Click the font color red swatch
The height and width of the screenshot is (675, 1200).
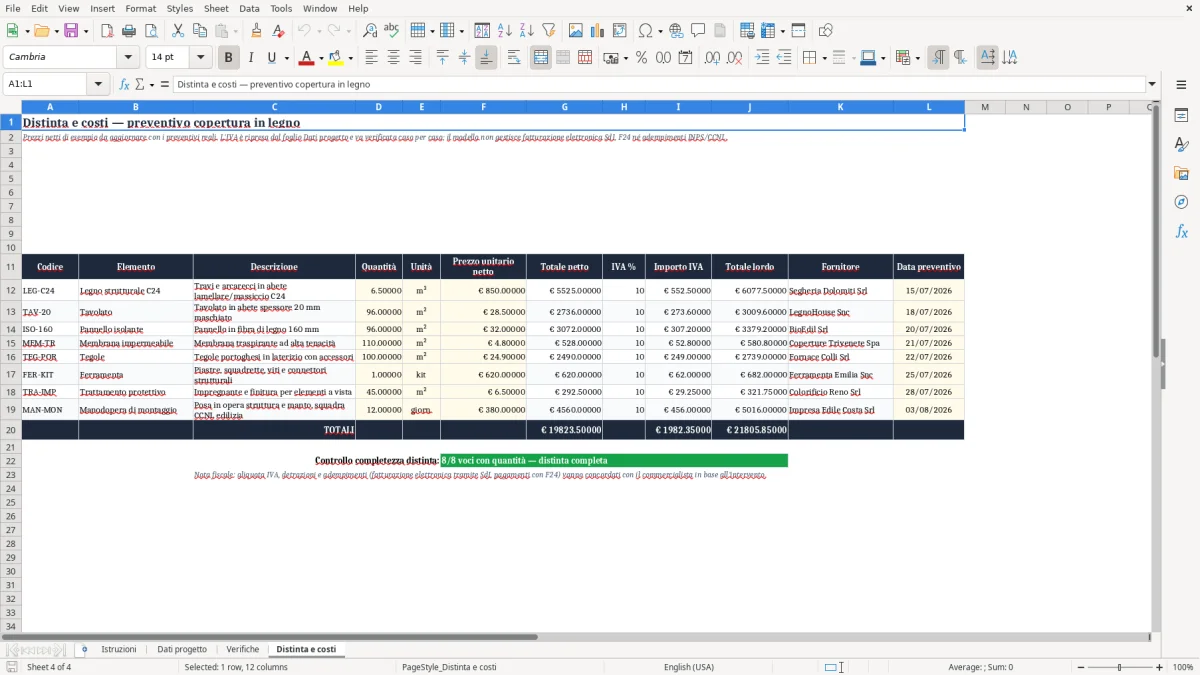click(x=307, y=58)
